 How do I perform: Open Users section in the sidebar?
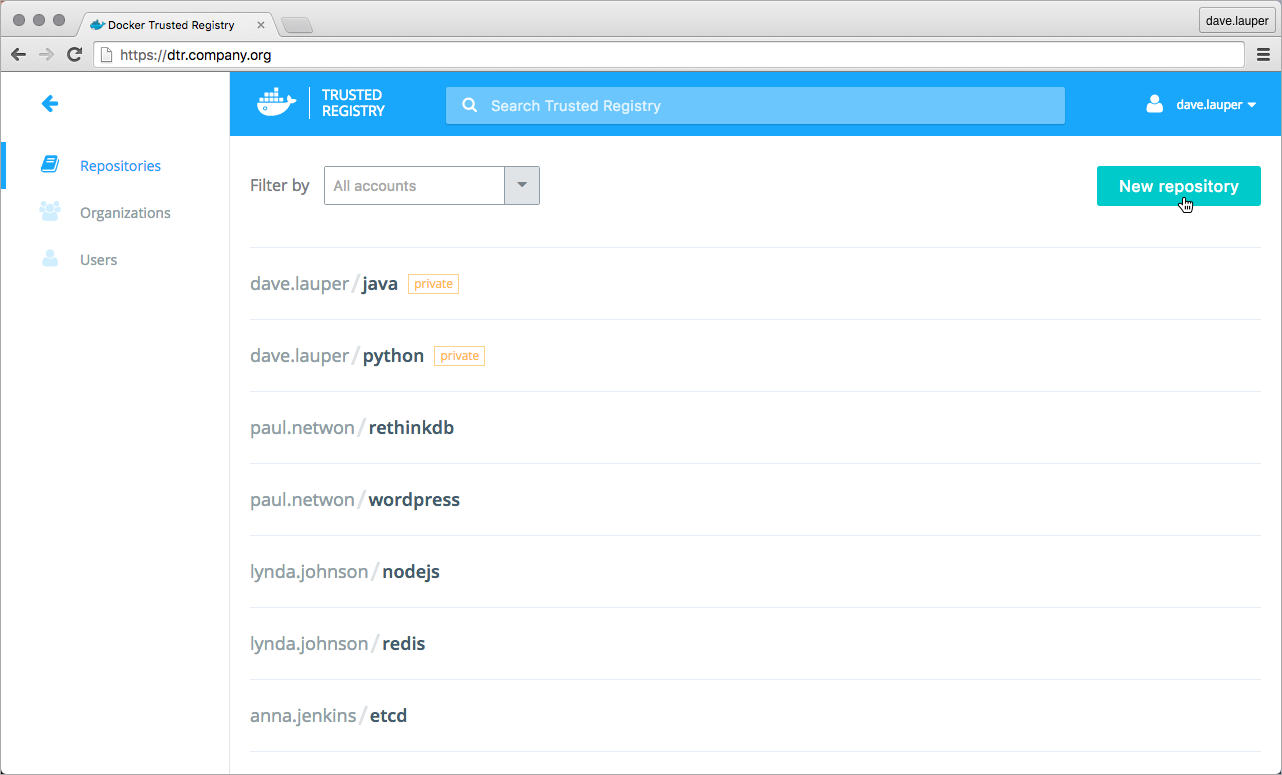click(x=98, y=260)
